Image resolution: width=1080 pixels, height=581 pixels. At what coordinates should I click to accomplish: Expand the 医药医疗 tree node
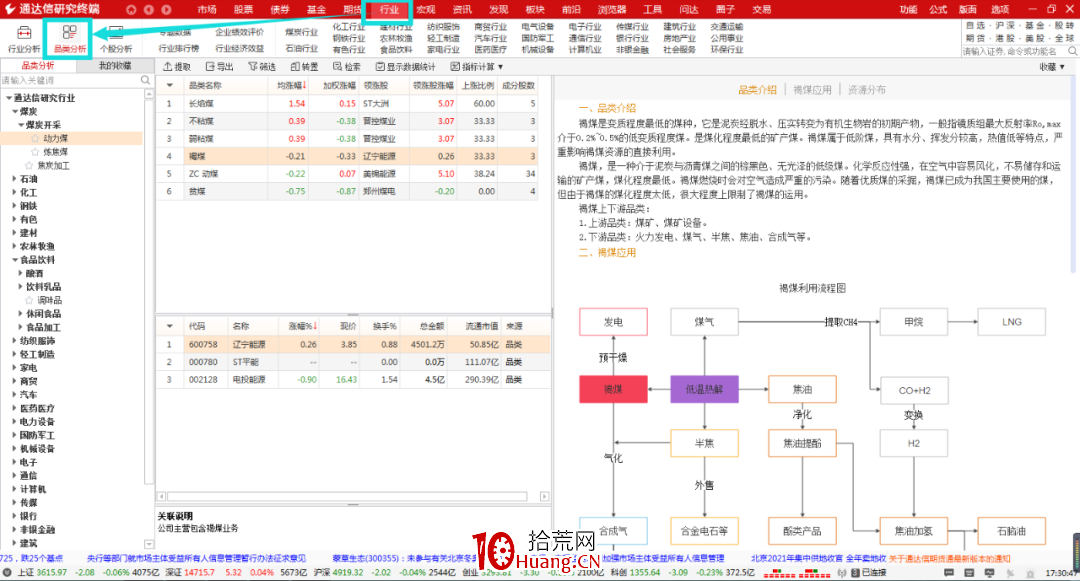(14, 408)
